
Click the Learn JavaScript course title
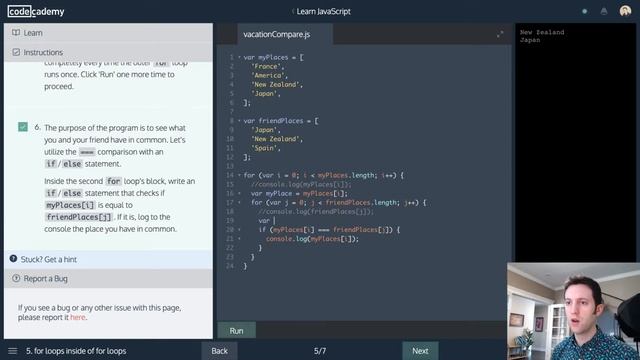[x=323, y=11]
